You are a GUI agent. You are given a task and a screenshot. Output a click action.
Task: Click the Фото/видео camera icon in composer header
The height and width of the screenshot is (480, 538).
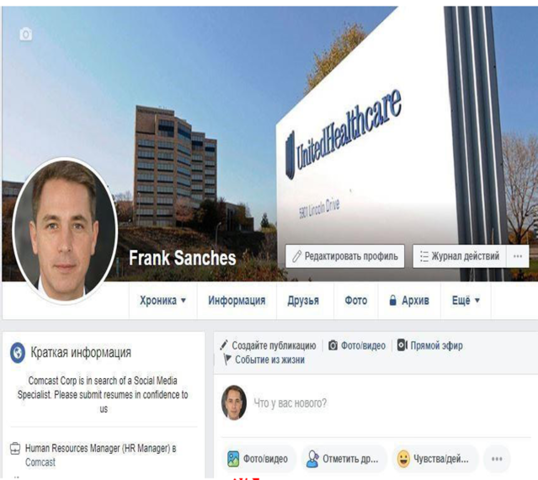pyautogui.click(x=333, y=345)
